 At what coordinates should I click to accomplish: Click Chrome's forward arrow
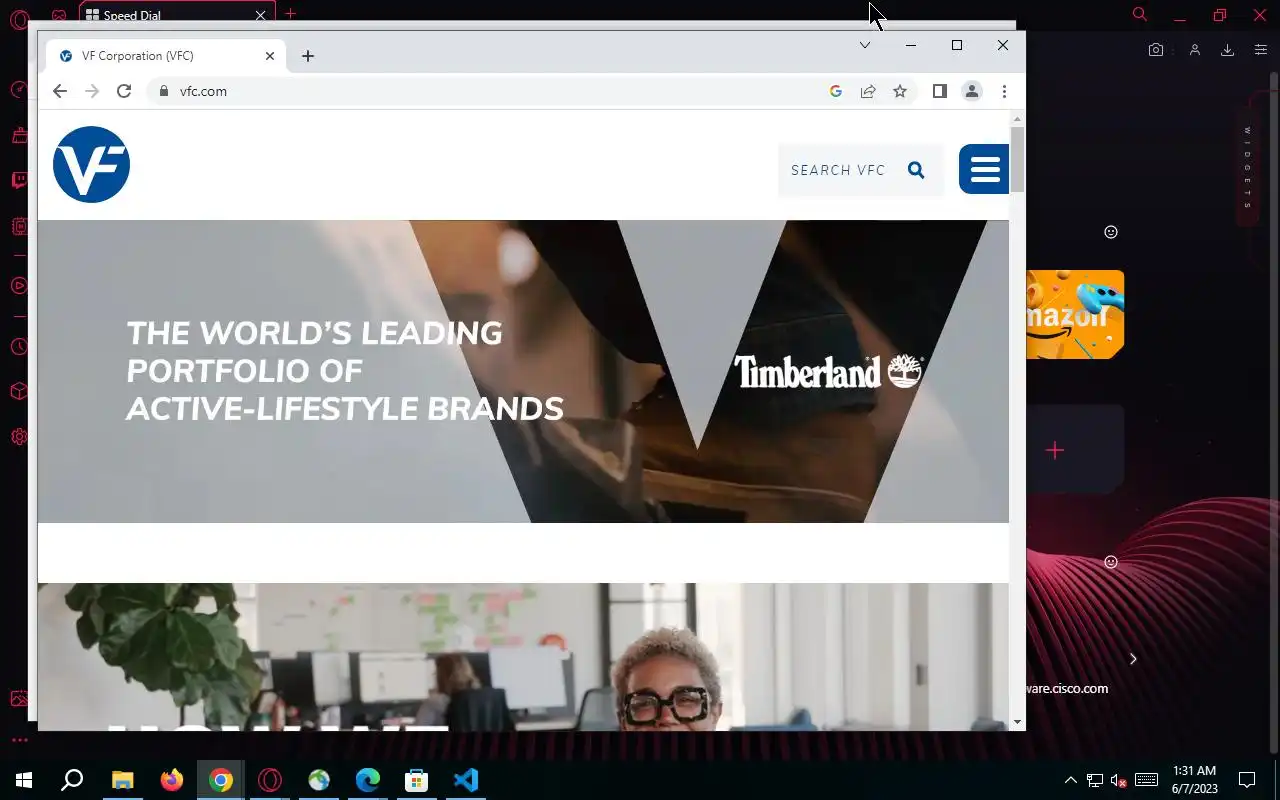[x=92, y=91]
